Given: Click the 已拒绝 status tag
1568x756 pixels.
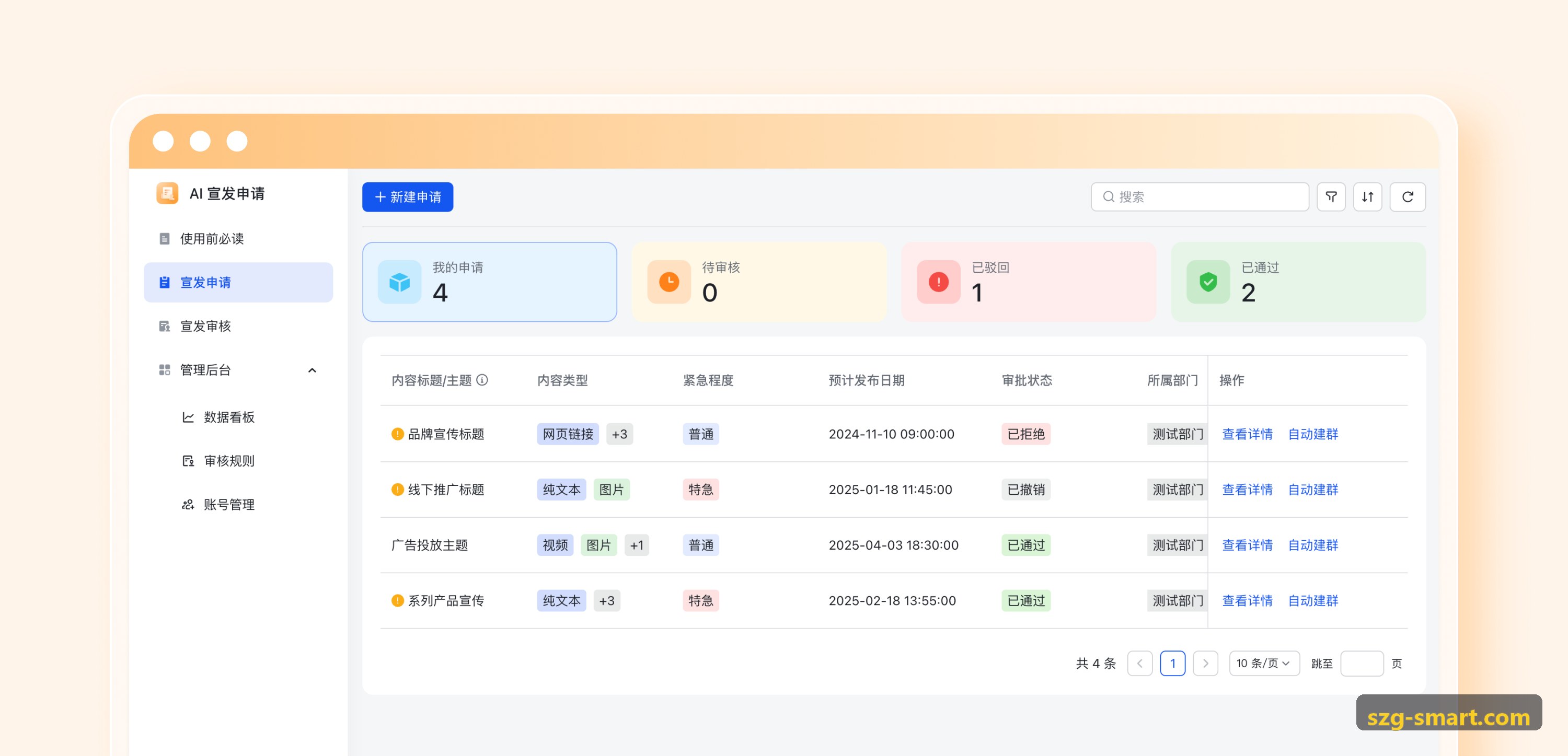Looking at the screenshot, I should [1025, 434].
